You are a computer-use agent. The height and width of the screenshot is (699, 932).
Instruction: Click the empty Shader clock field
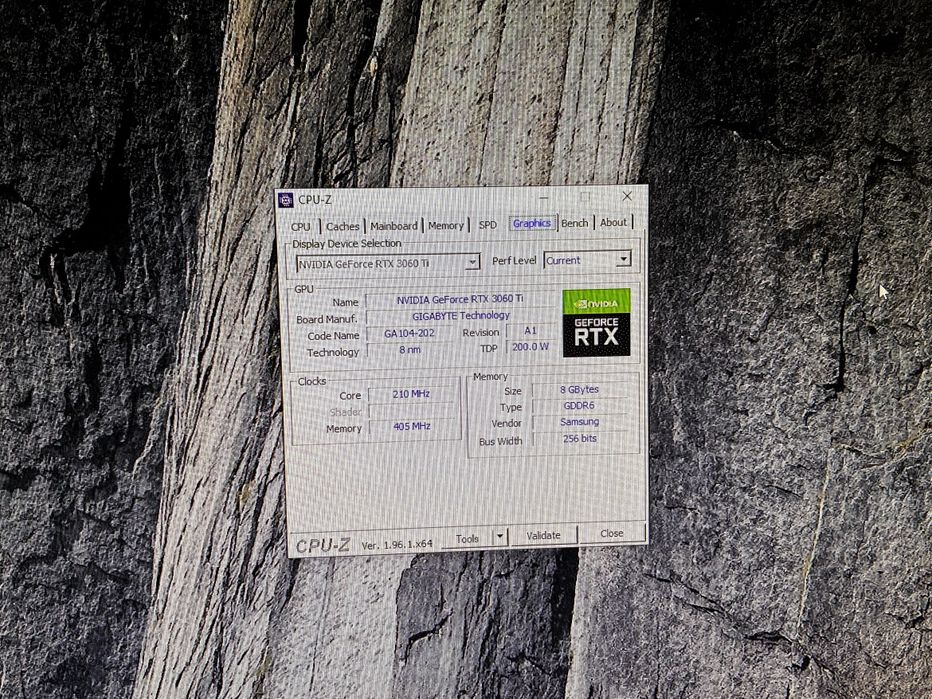tap(412, 411)
